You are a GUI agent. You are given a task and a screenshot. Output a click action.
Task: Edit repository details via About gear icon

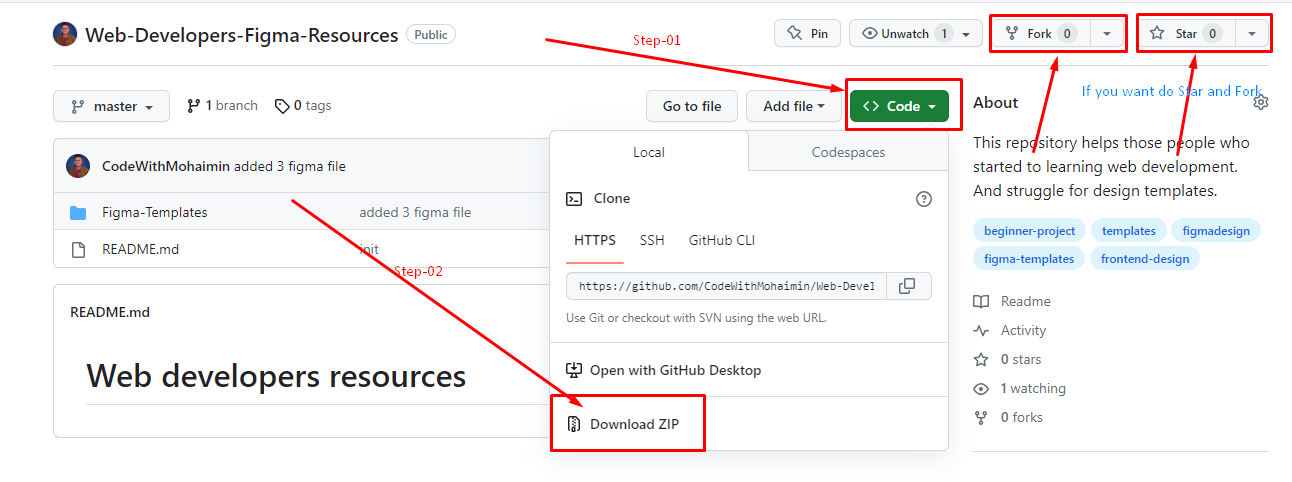[x=1260, y=102]
